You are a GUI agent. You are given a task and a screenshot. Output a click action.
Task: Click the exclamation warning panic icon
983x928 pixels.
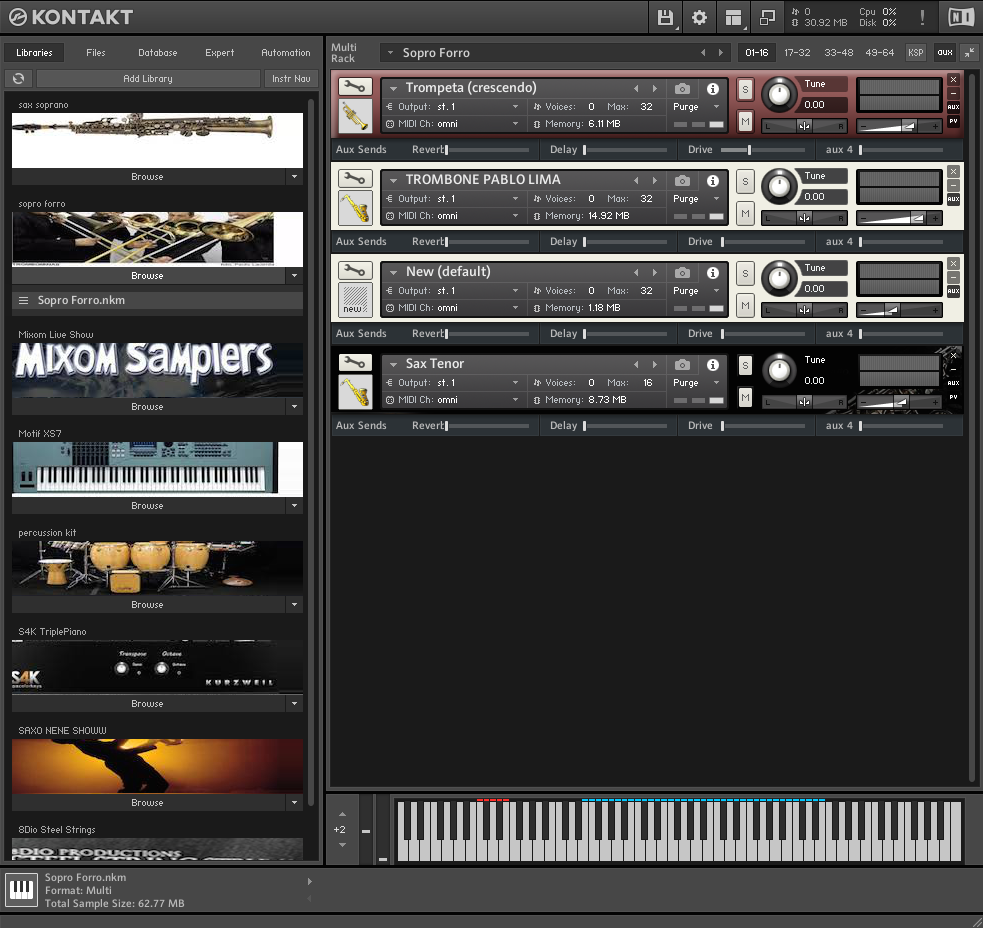click(922, 17)
